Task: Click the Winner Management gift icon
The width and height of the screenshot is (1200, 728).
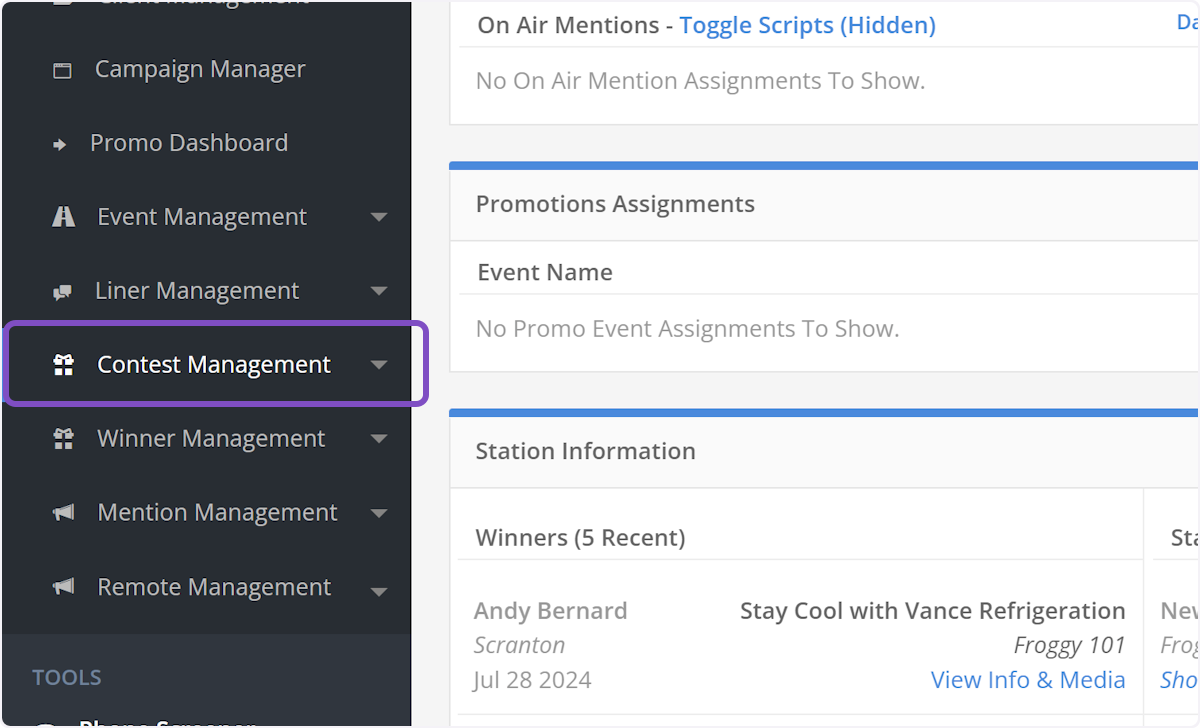Action: coord(63,438)
